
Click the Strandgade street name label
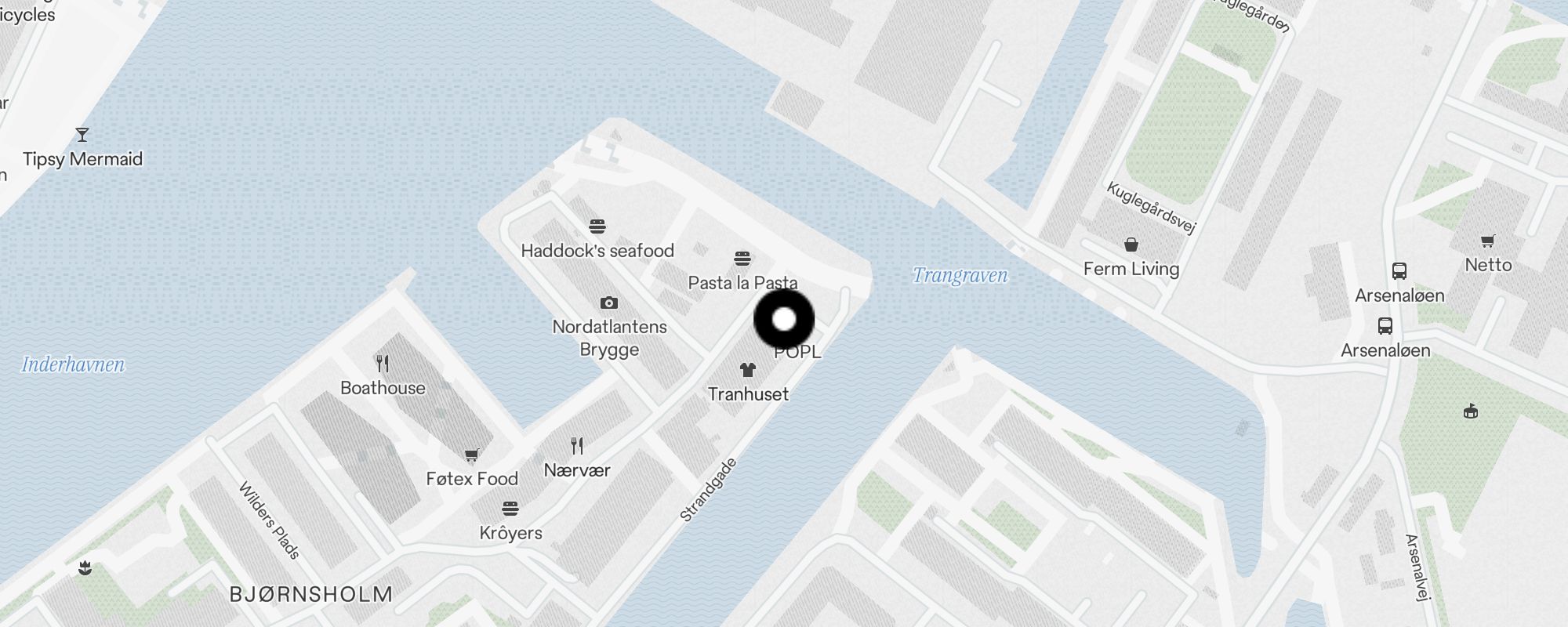(x=708, y=491)
